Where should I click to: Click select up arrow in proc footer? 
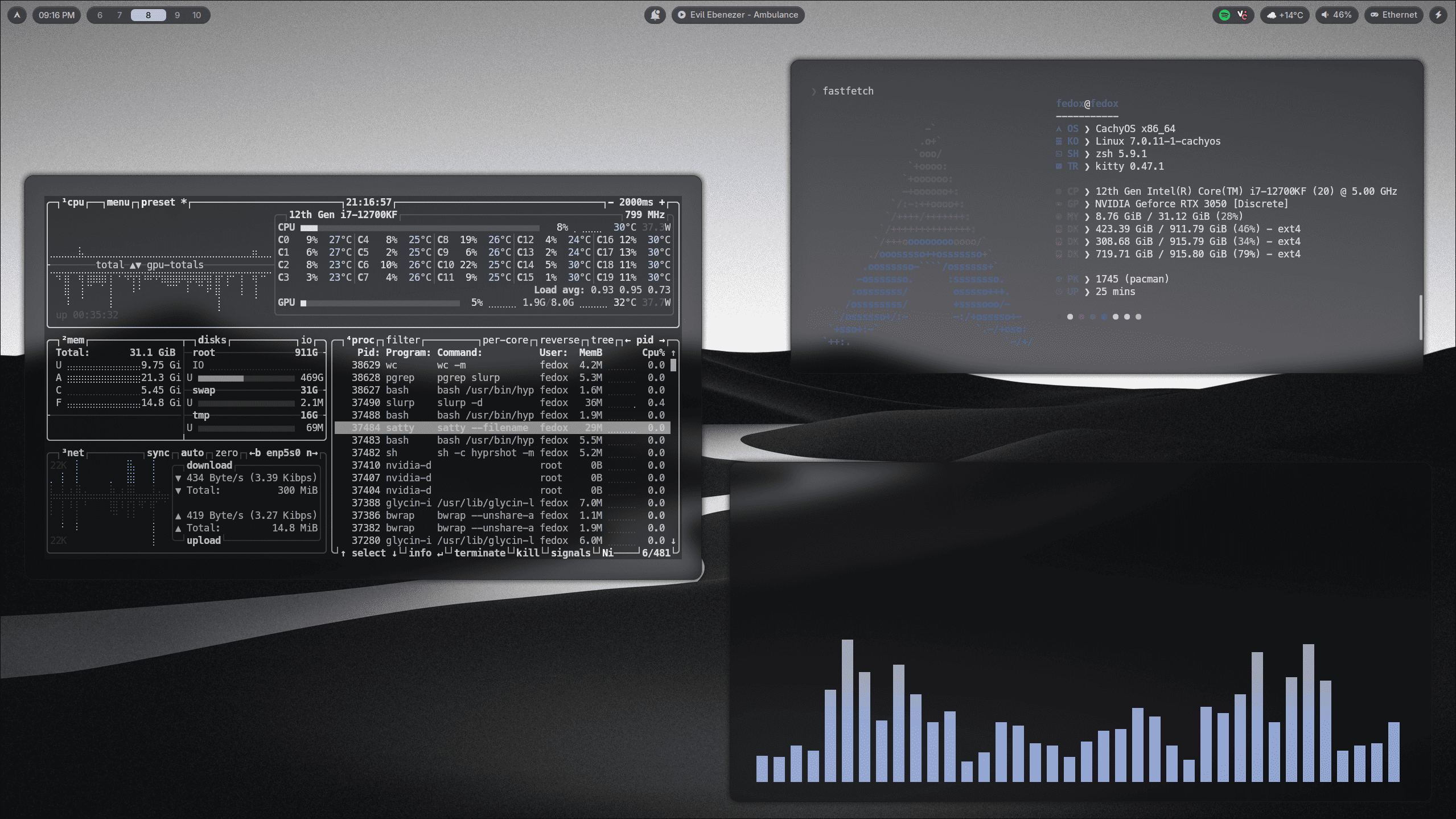(x=343, y=553)
